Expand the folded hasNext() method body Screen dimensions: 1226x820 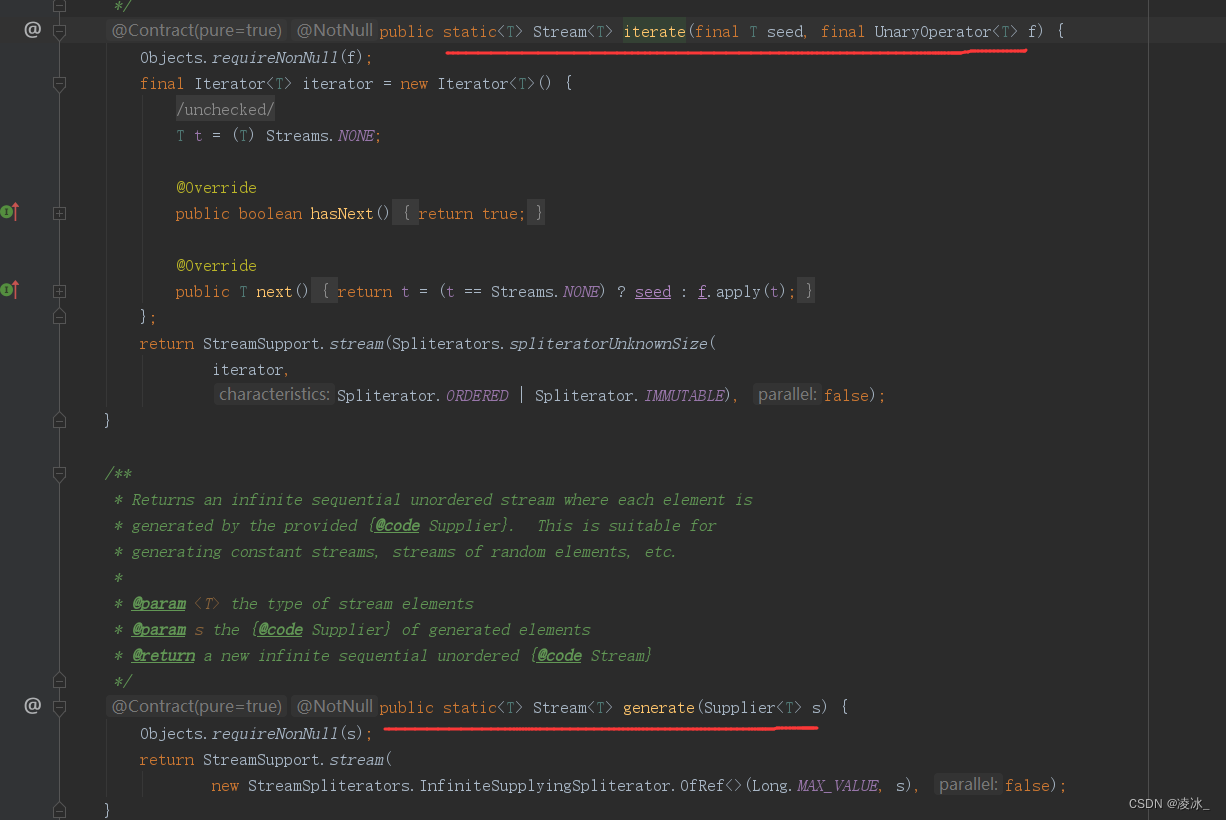[x=59, y=213]
